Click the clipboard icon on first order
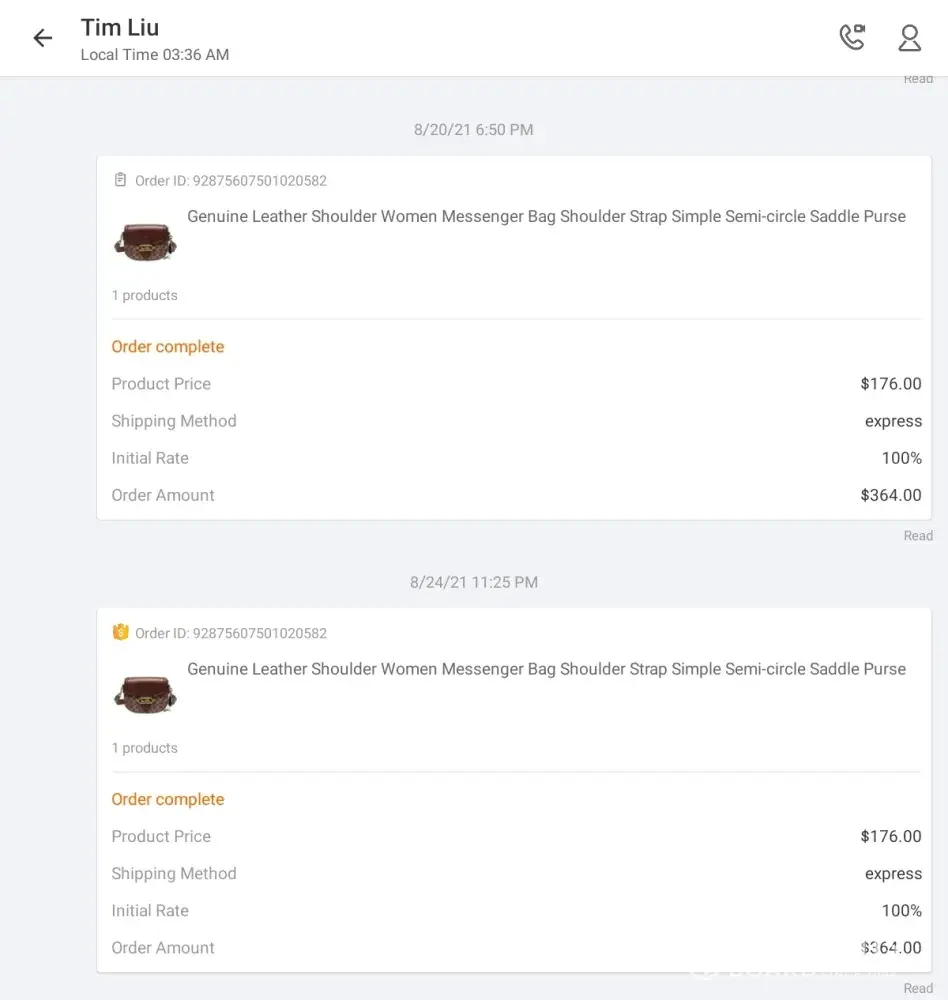This screenshot has height=1000, width=948. (x=121, y=180)
